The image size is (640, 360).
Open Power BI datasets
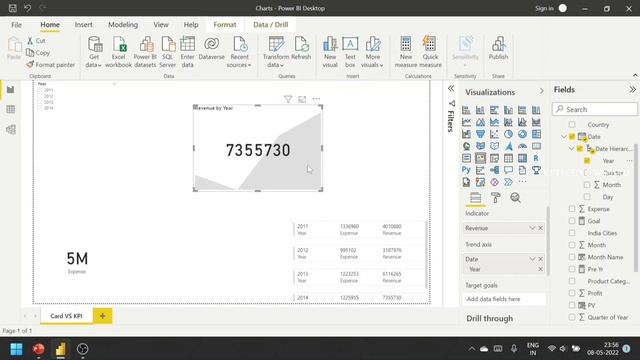(145, 52)
